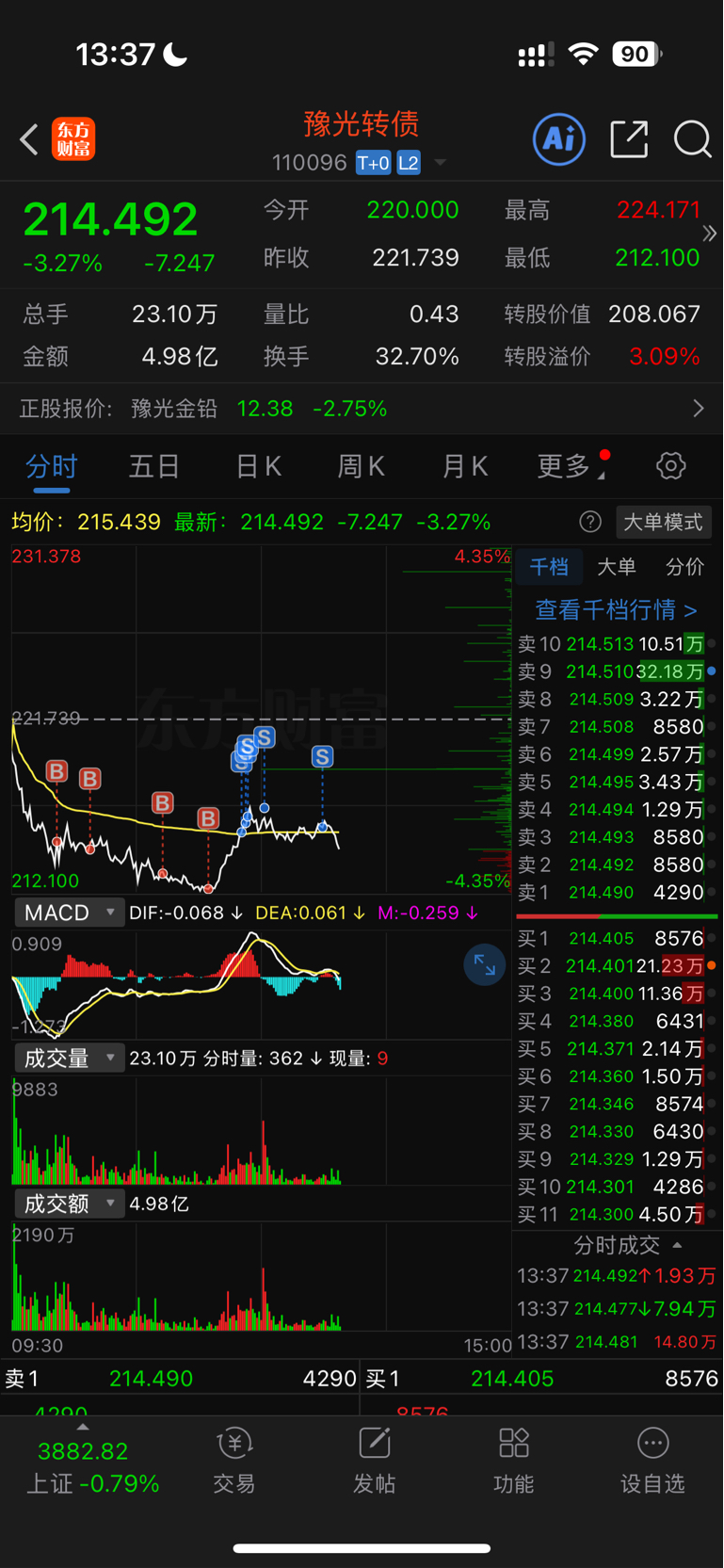Tap the Wi-Fi status icon

coord(584,55)
